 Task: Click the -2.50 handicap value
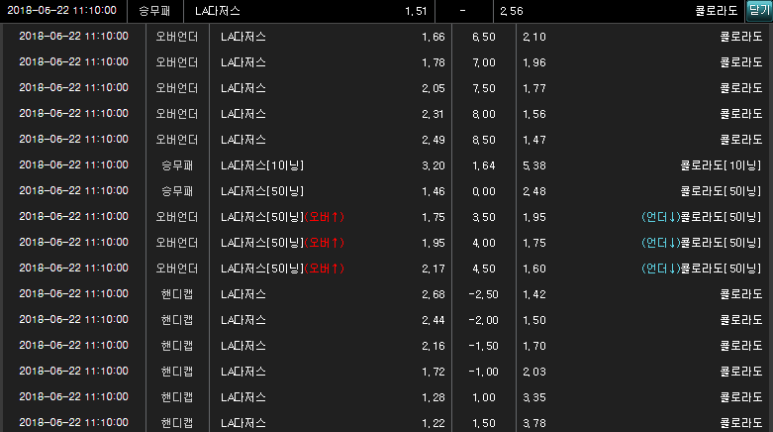[484, 294]
